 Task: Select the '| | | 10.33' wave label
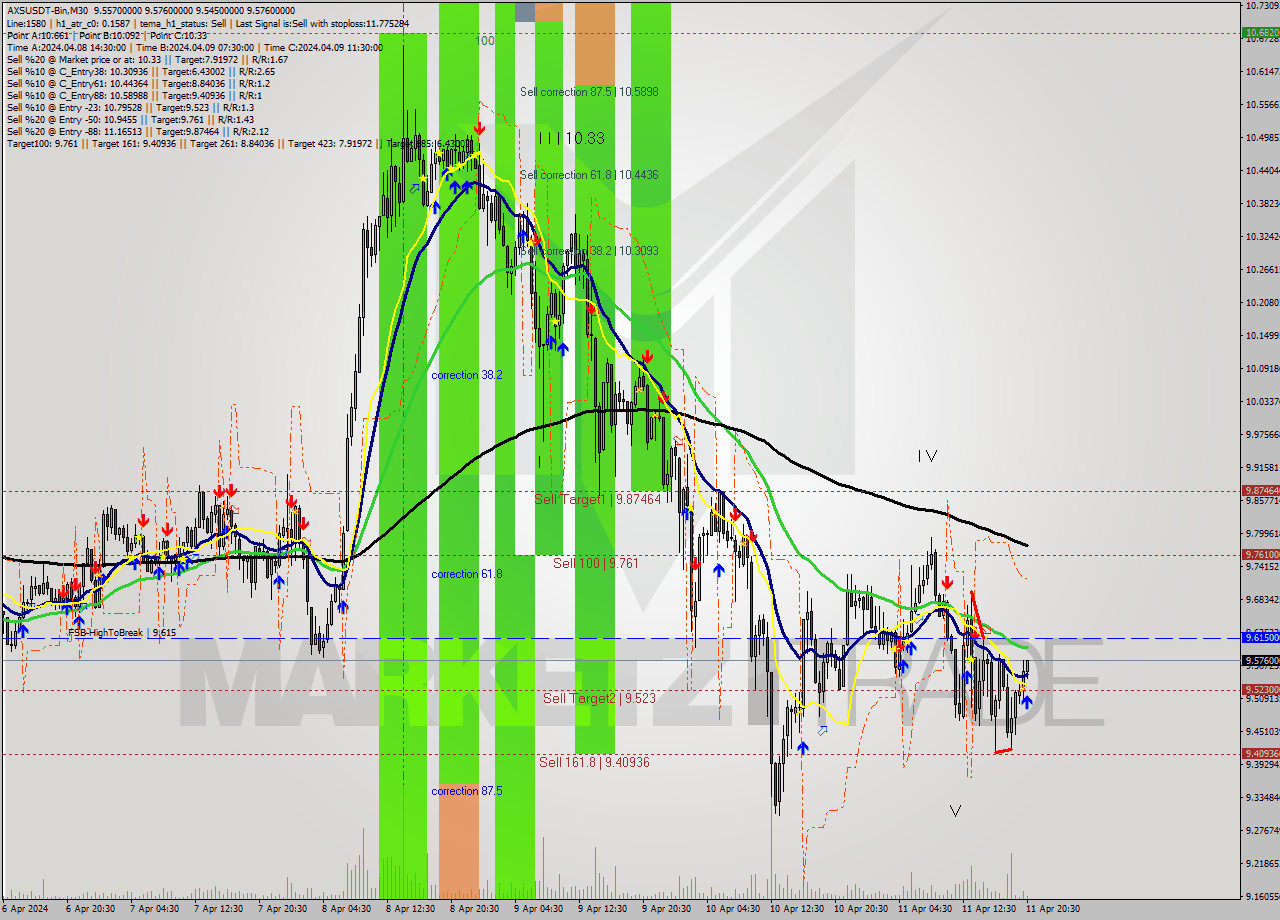click(571, 138)
